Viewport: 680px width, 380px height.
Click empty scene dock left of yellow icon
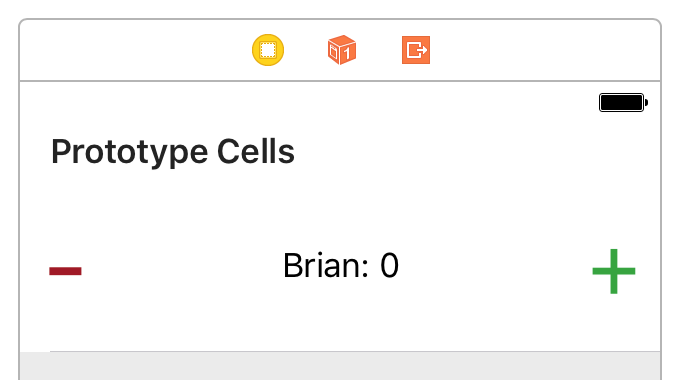click(134, 50)
